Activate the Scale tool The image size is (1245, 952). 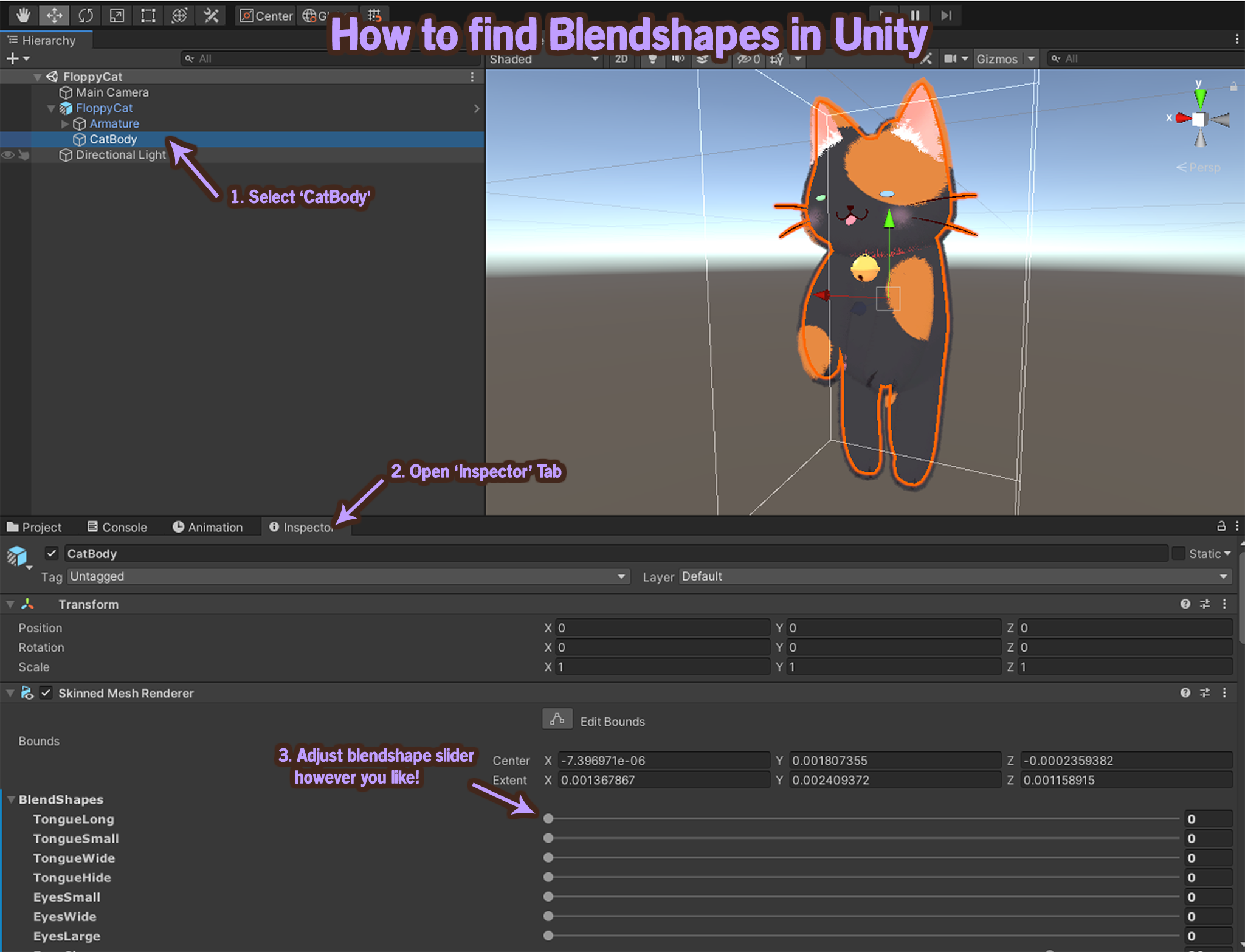(116, 16)
